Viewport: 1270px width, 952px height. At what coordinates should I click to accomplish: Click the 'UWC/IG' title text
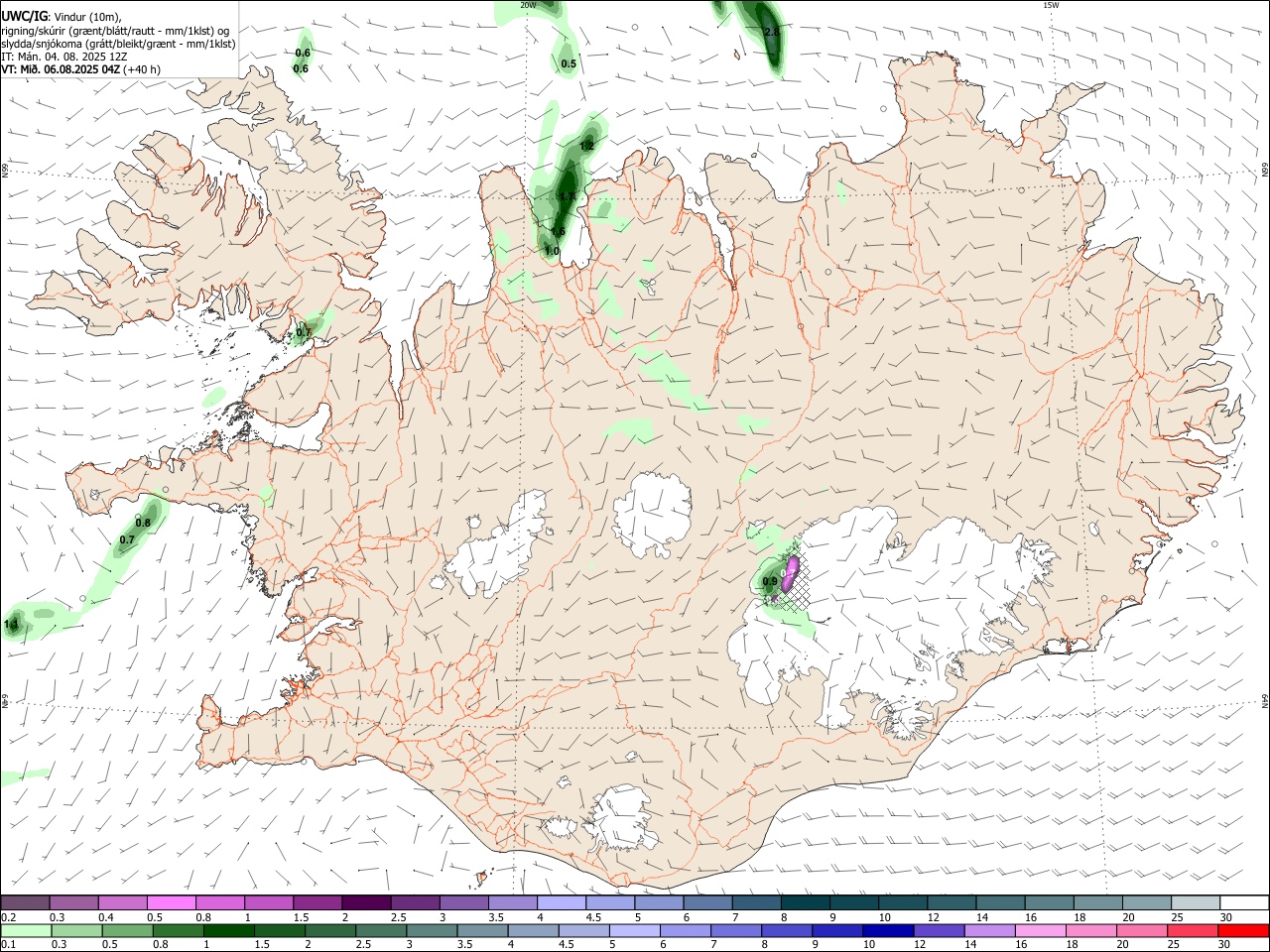click(24, 16)
